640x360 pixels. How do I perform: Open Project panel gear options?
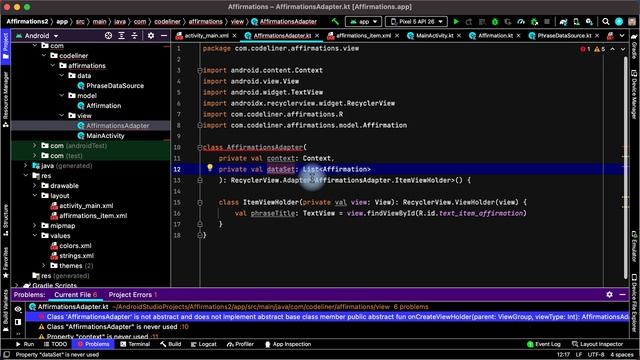tap(151, 36)
